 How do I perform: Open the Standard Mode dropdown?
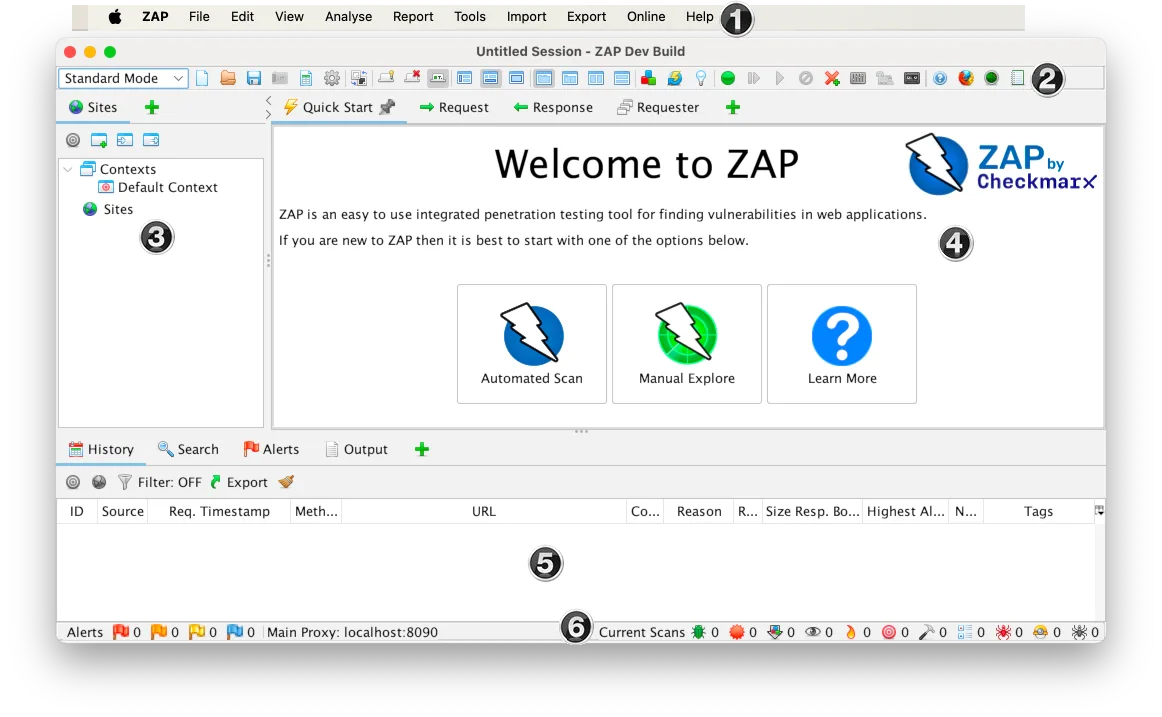[122, 77]
